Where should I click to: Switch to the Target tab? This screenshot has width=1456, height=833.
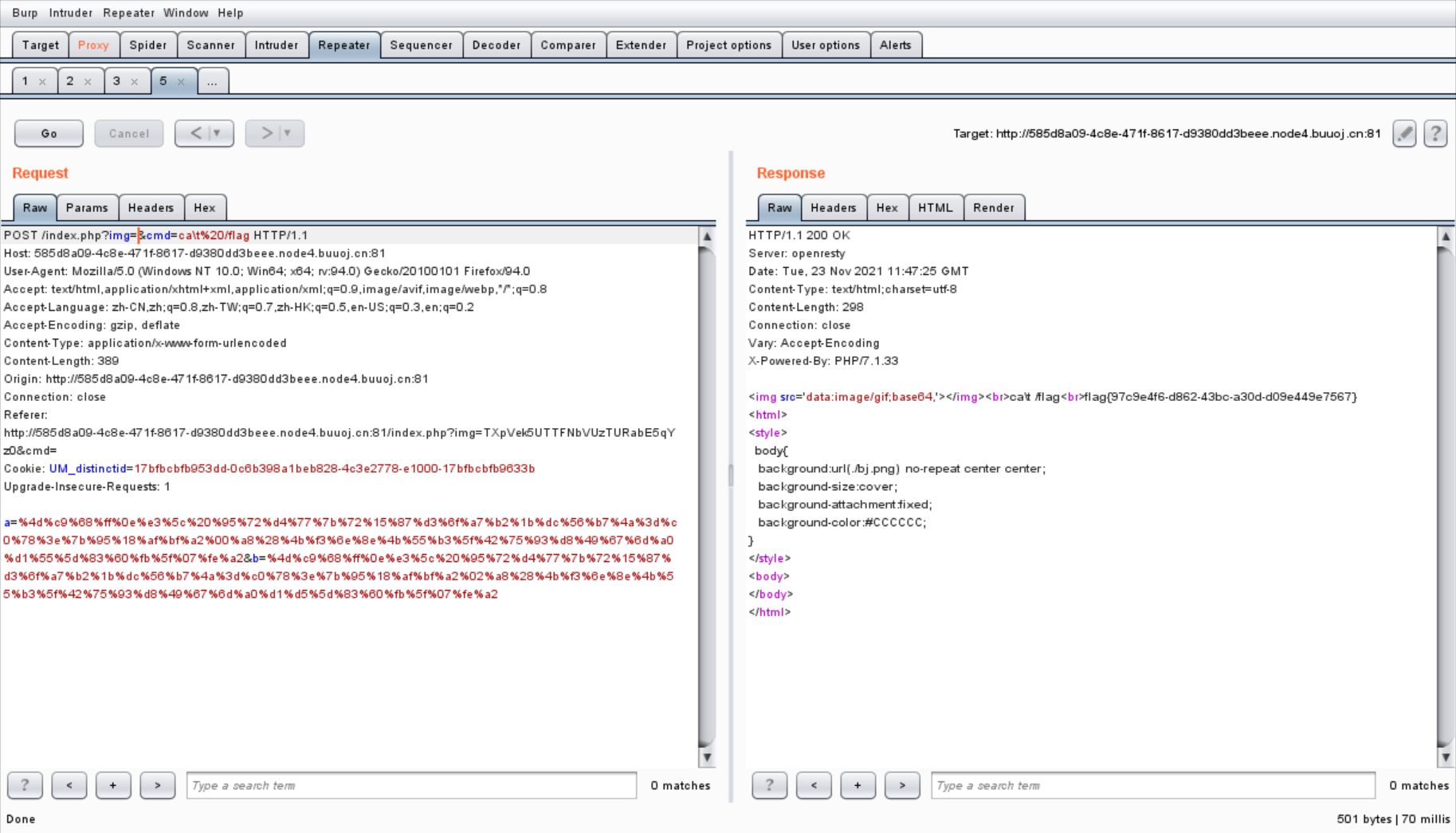[x=41, y=45]
